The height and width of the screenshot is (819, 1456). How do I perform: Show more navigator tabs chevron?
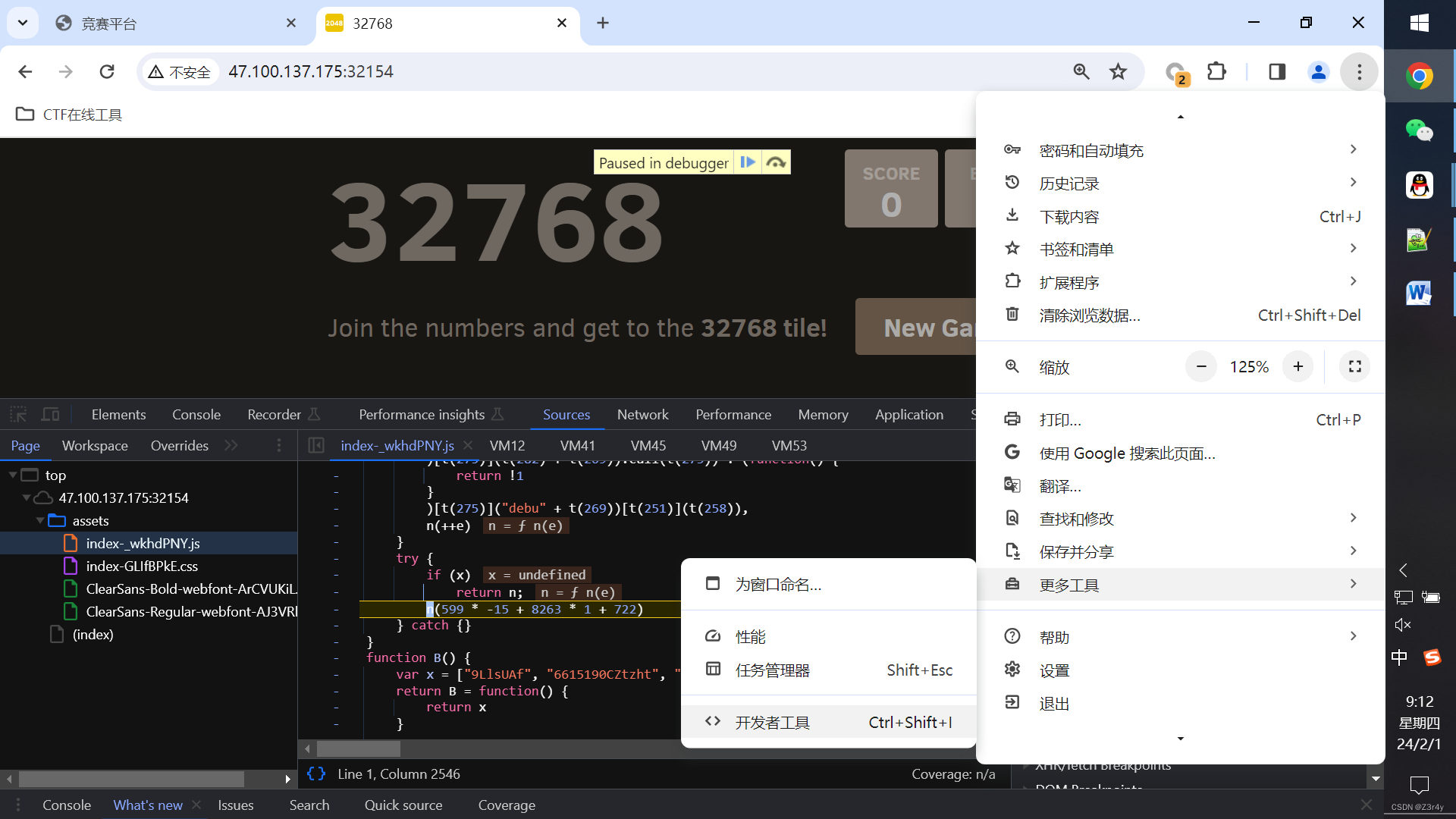(231, 446)
